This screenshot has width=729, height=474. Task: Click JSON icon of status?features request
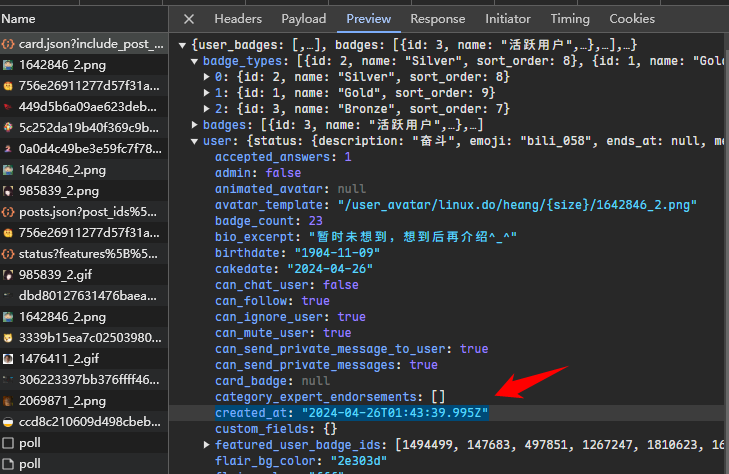(x=8, y=254)
